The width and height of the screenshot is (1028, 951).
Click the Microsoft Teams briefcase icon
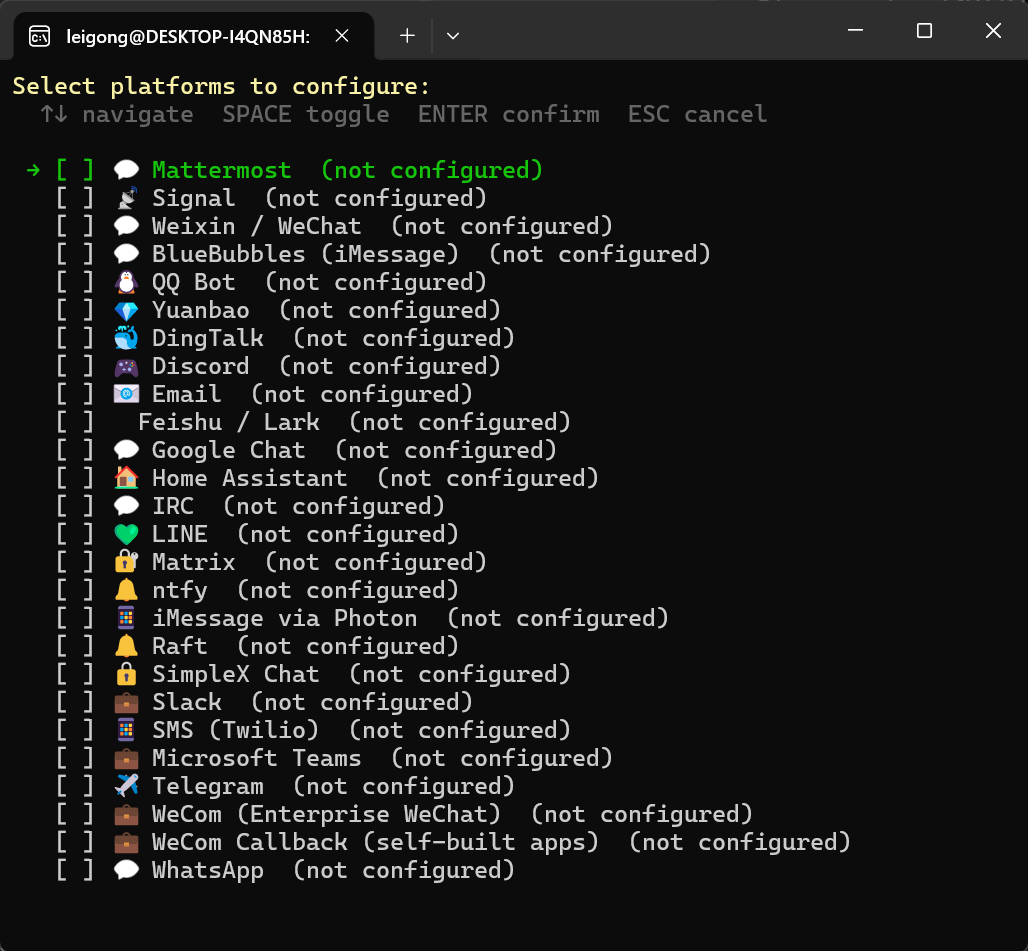coord(127,758)
